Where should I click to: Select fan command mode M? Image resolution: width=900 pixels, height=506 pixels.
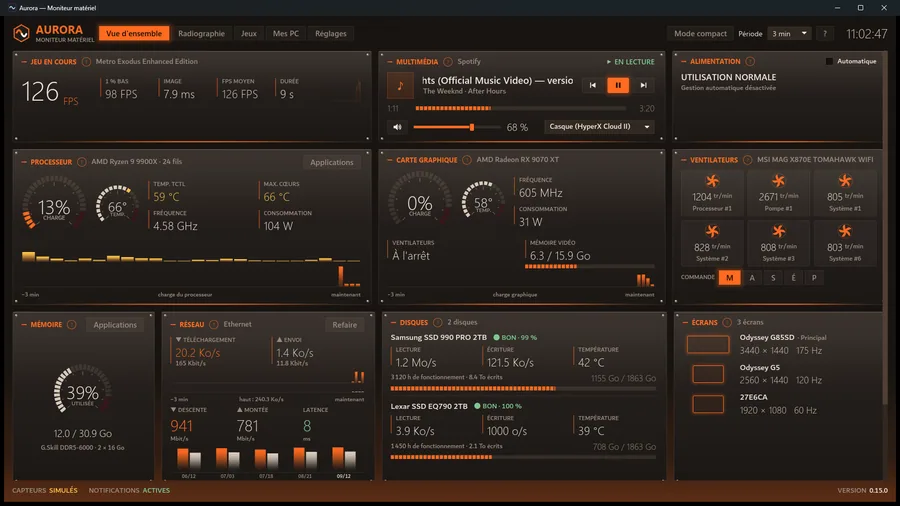(730, 278)
